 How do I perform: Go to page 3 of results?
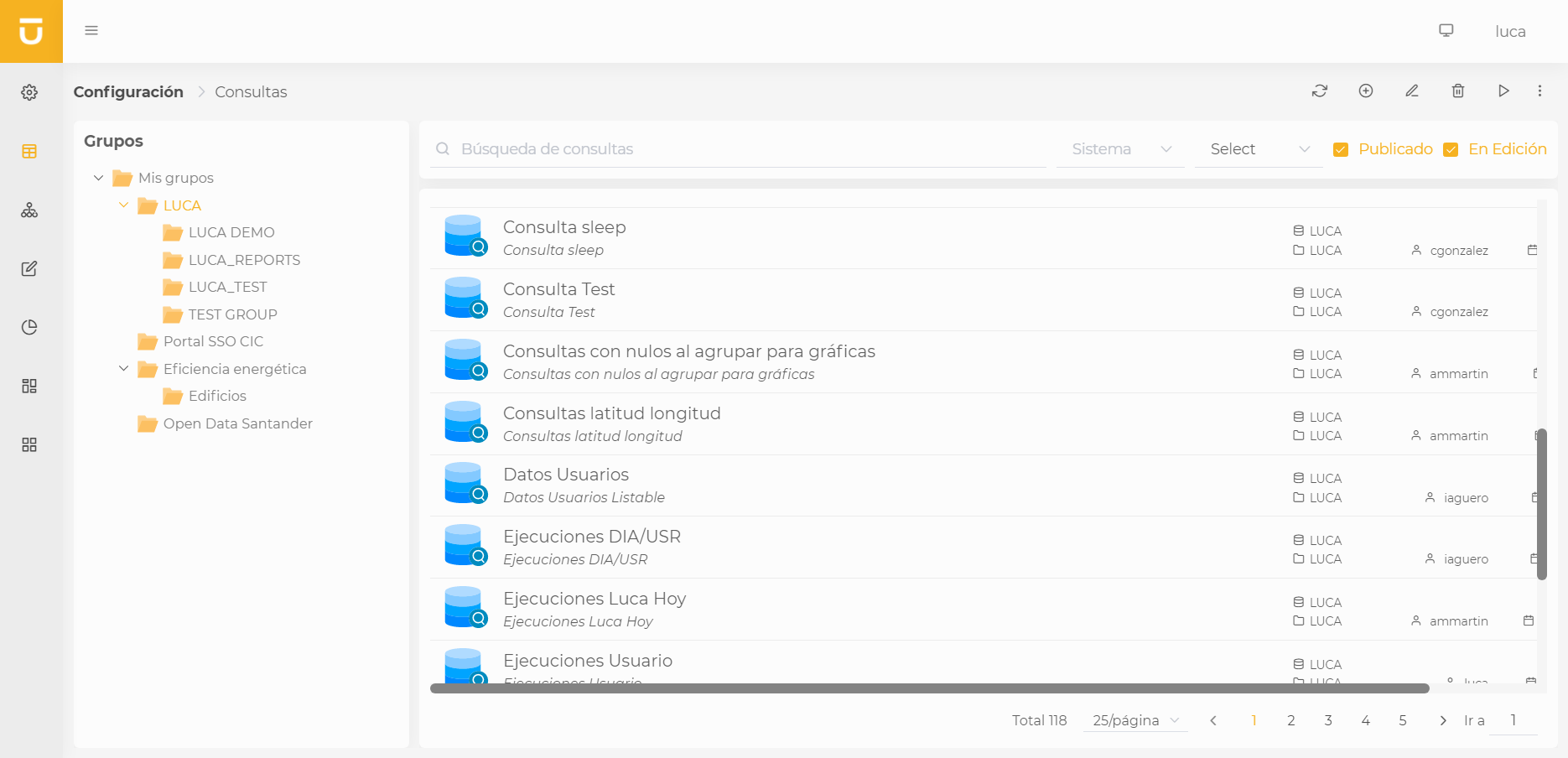point(1328,720)
